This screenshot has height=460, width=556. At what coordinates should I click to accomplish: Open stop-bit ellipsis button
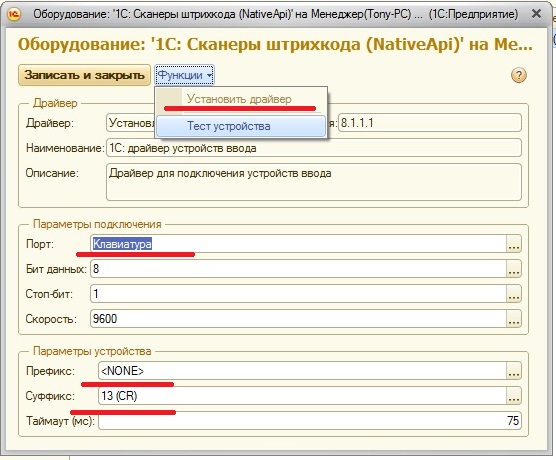(514, 294)
